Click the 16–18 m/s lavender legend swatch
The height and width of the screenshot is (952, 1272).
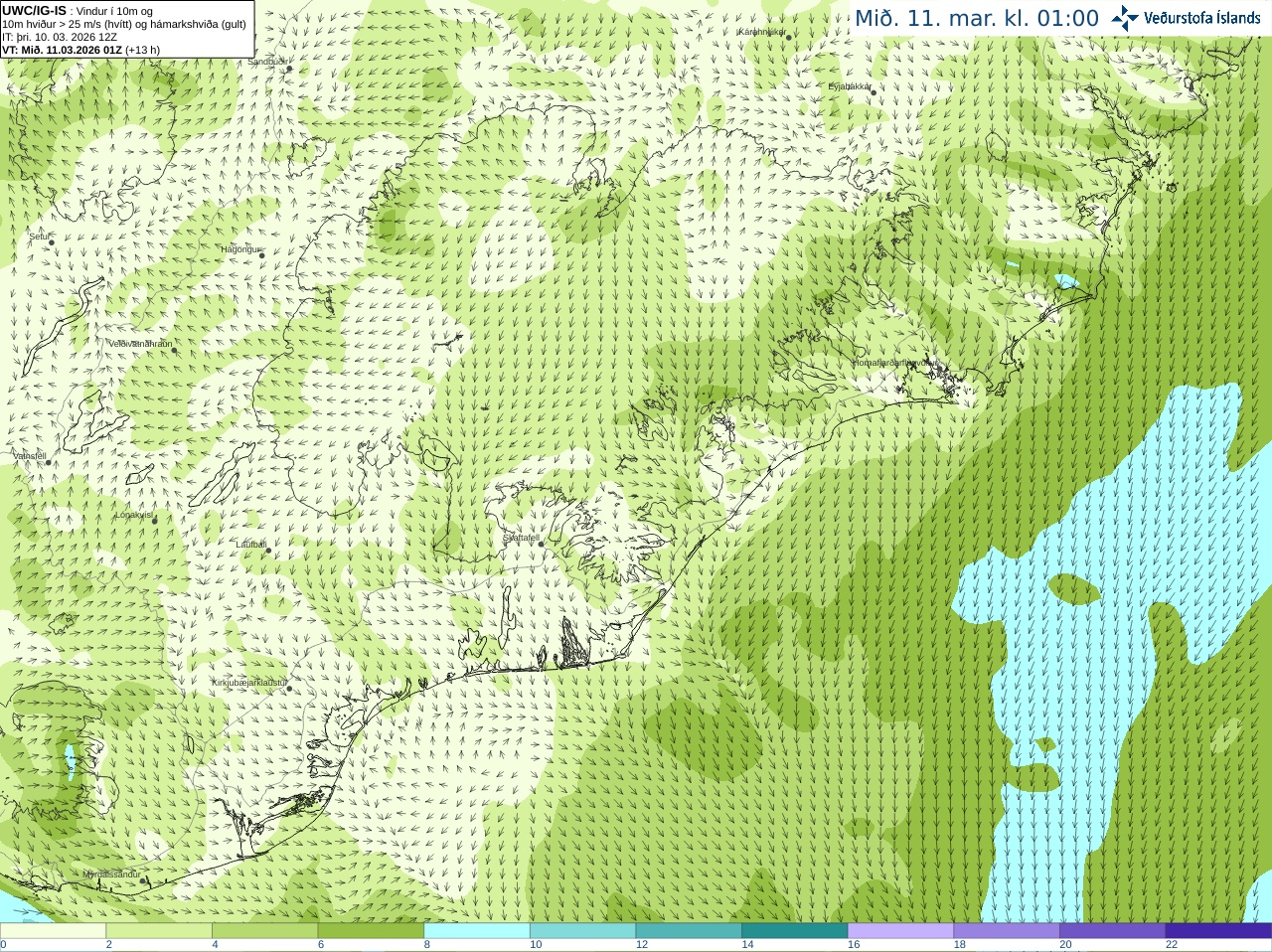click(901, 931)
